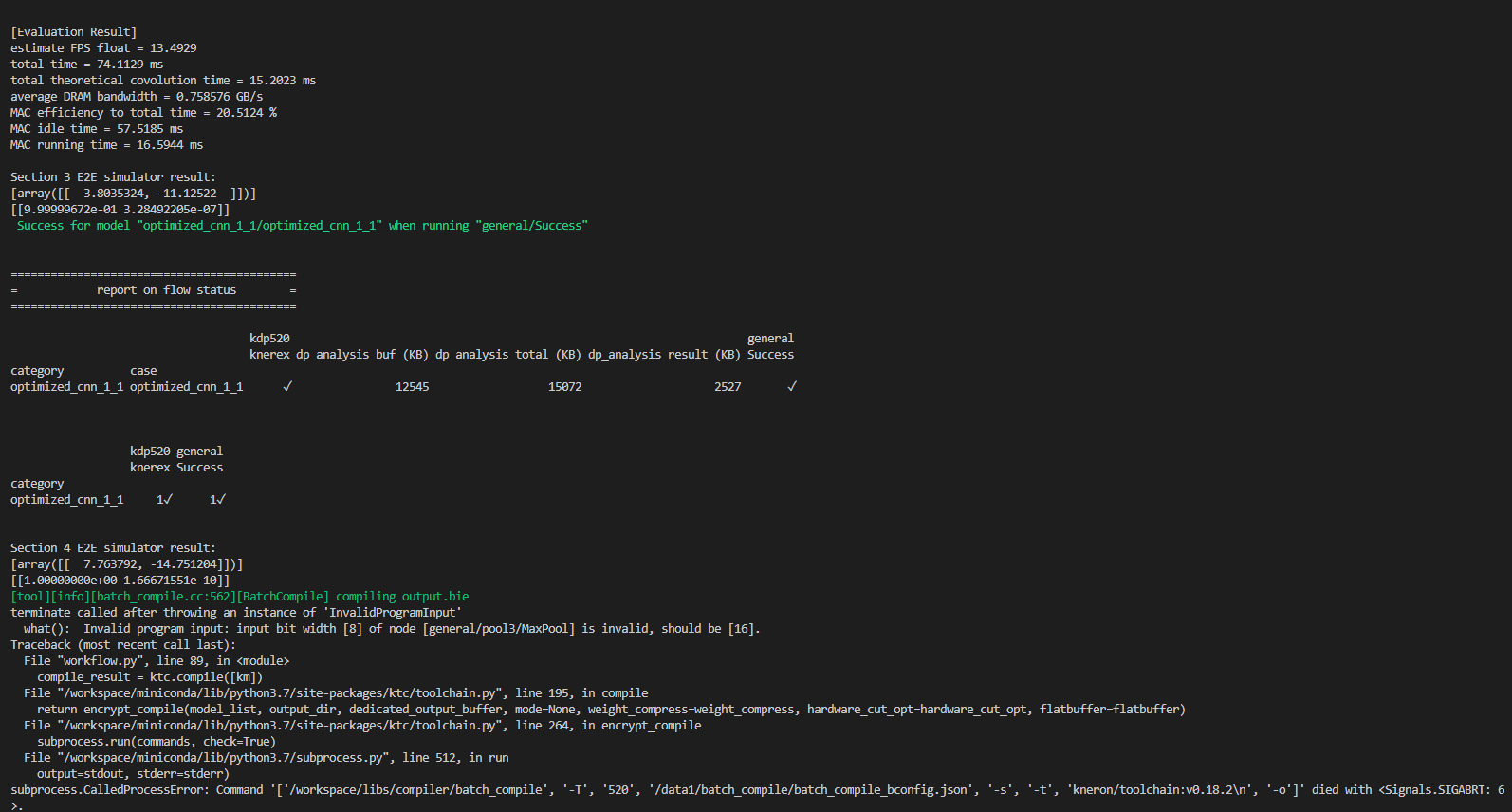This screenshot has width=1512, height=812.
Task: Click the 'workflow.py line 89' traceback entry
Action: 157,661
